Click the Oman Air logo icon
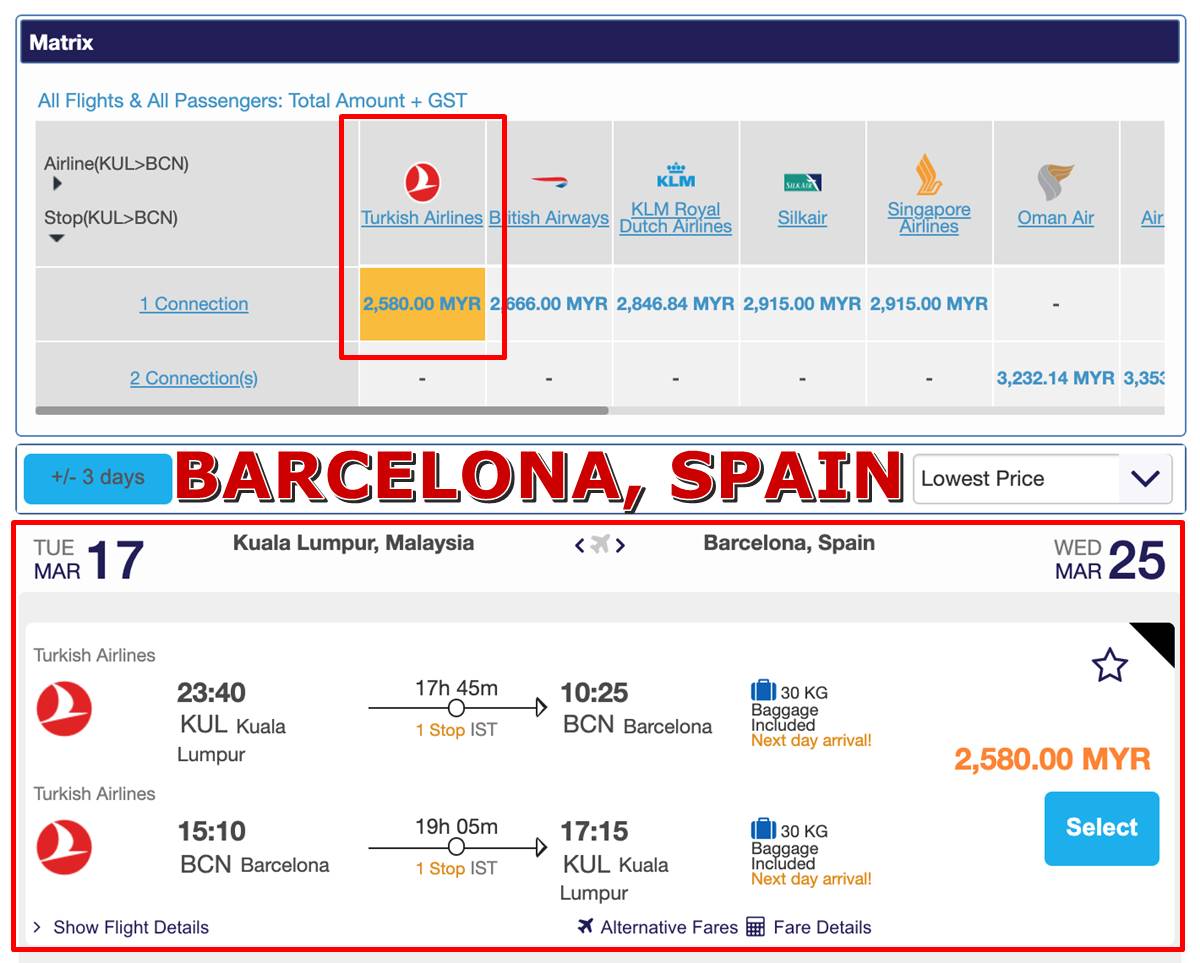Image resolution: width=1200 pixels, height=963 pixels. click(1055, 183)
